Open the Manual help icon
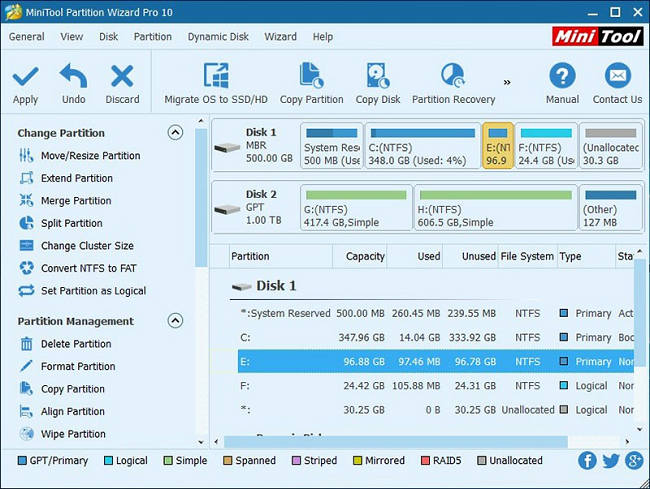This screenshot has width=650, height=489. [x=562, y=76]
